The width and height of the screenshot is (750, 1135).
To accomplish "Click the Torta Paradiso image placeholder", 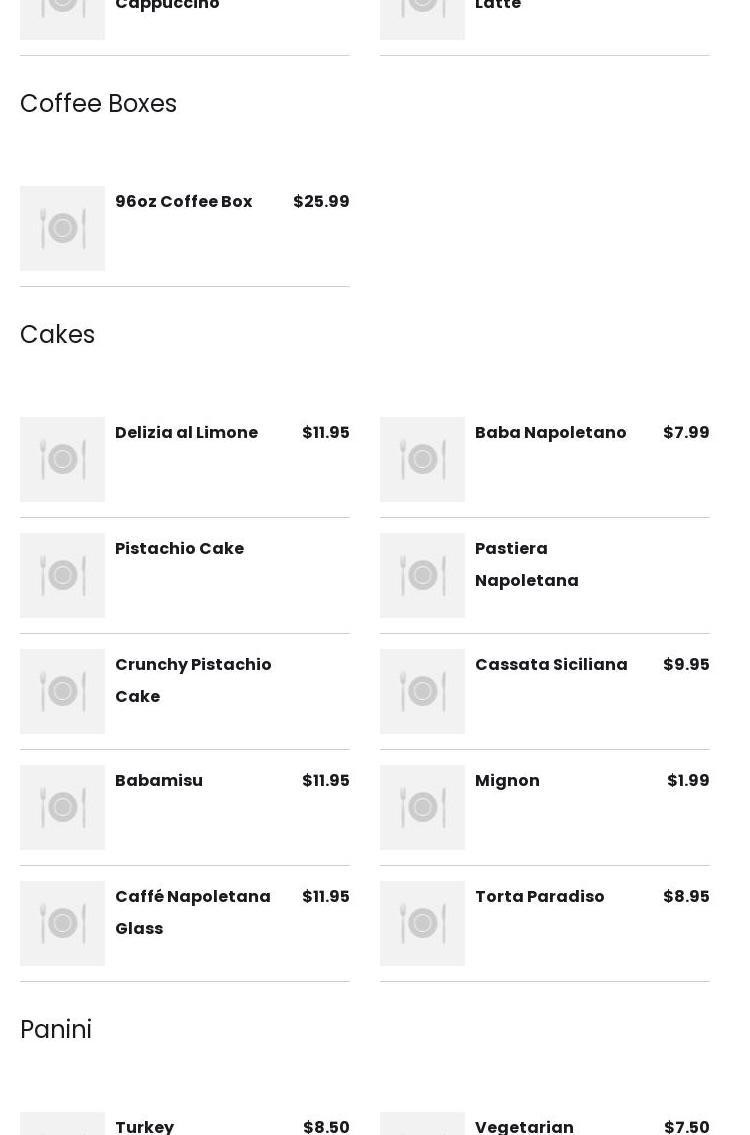I will click(x=422, y=923).
